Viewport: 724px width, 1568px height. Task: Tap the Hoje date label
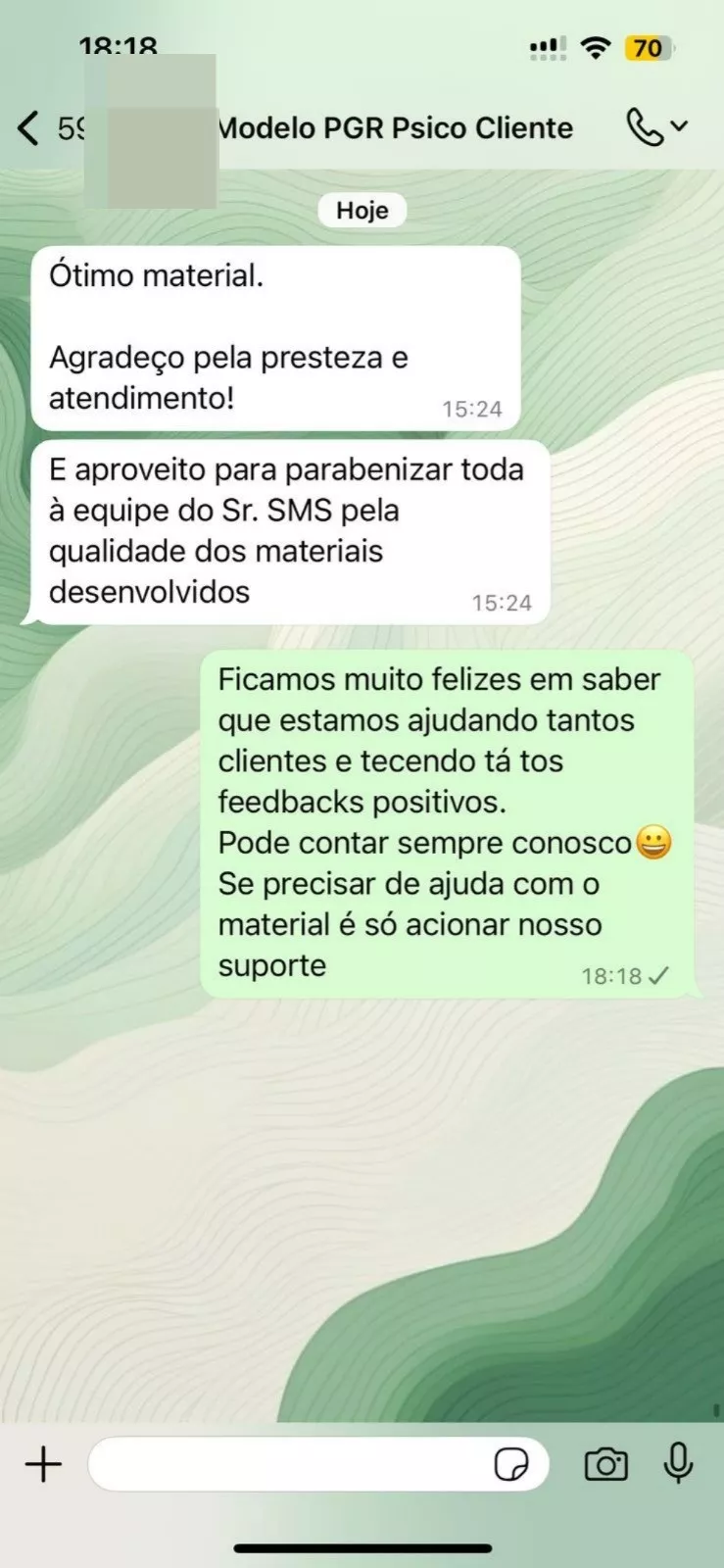pyautogui.click(x=362, y=210)
